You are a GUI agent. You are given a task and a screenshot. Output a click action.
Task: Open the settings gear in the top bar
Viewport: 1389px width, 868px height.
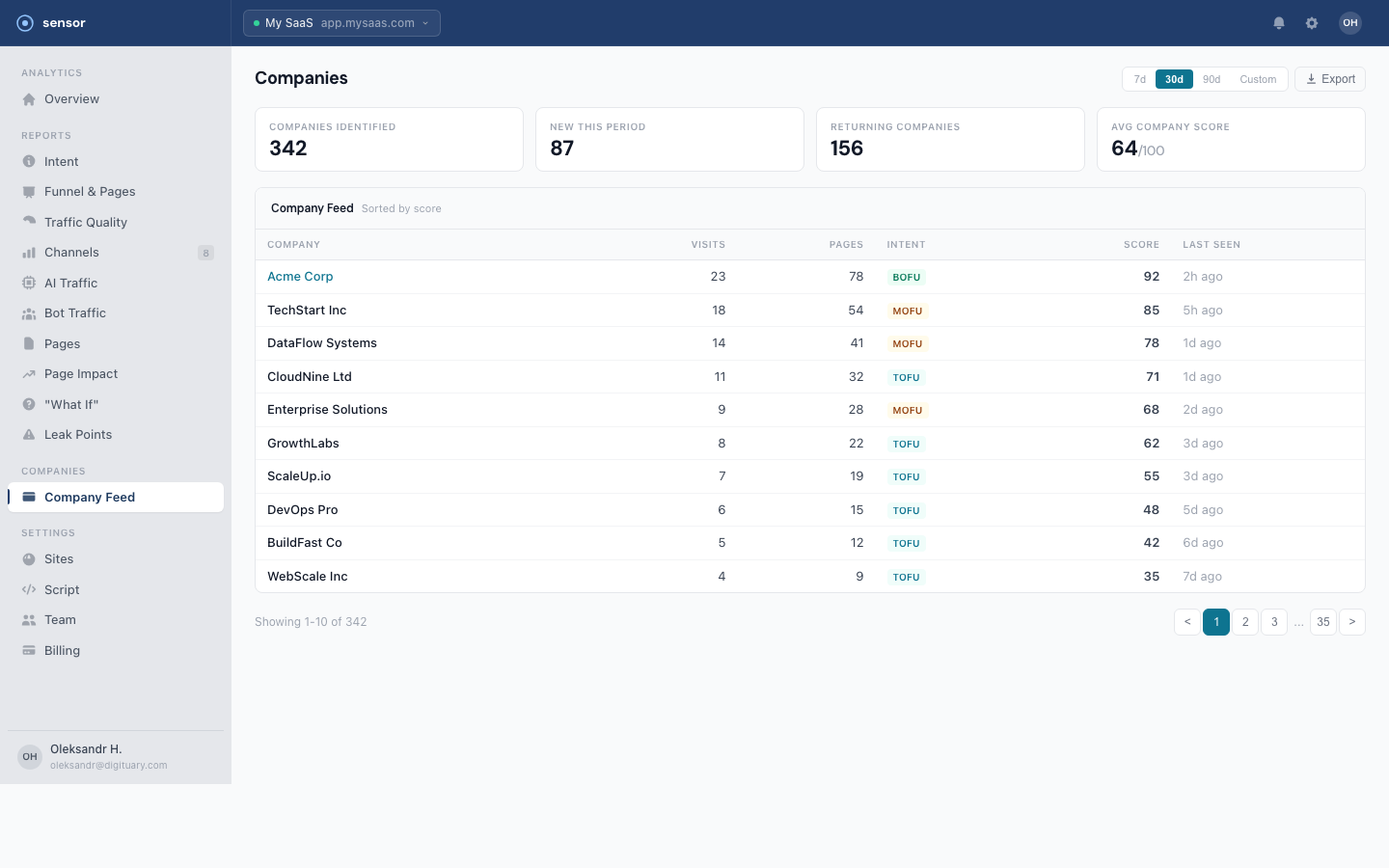[x=1312, y=22]
